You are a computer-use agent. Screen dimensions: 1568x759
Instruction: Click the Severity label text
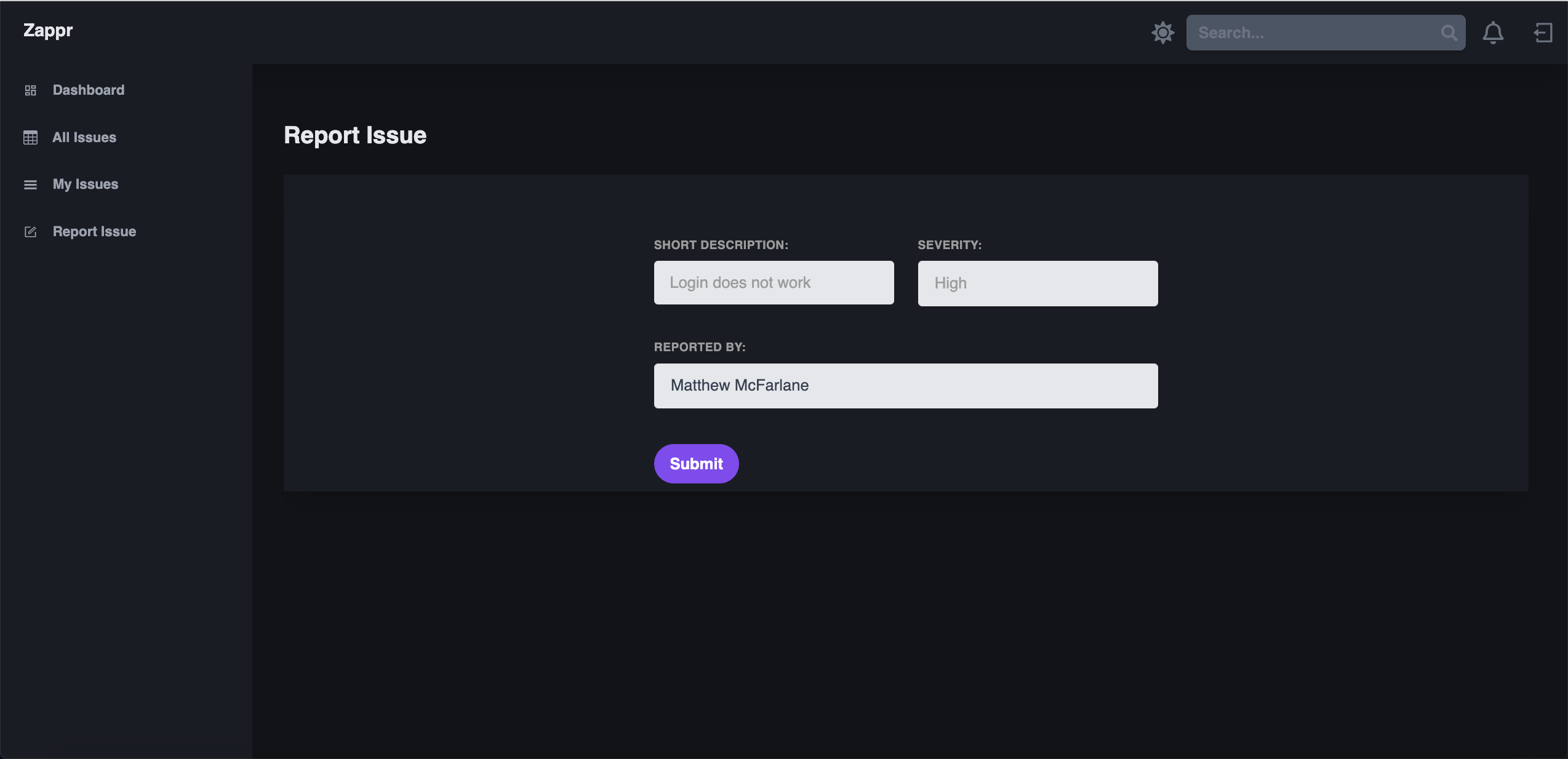[950, 245]
